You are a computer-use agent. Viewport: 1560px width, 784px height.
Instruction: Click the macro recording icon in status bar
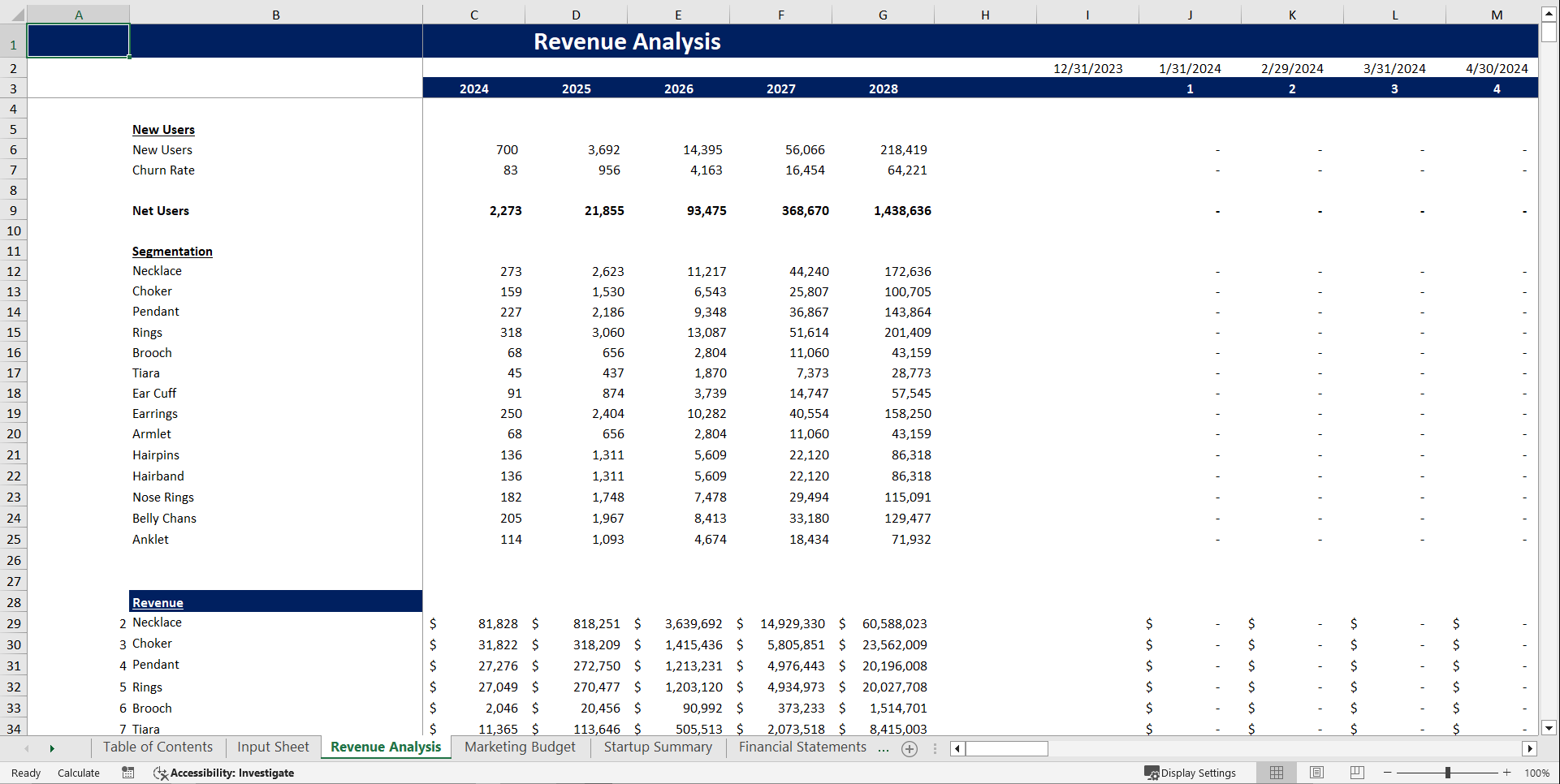128,773
